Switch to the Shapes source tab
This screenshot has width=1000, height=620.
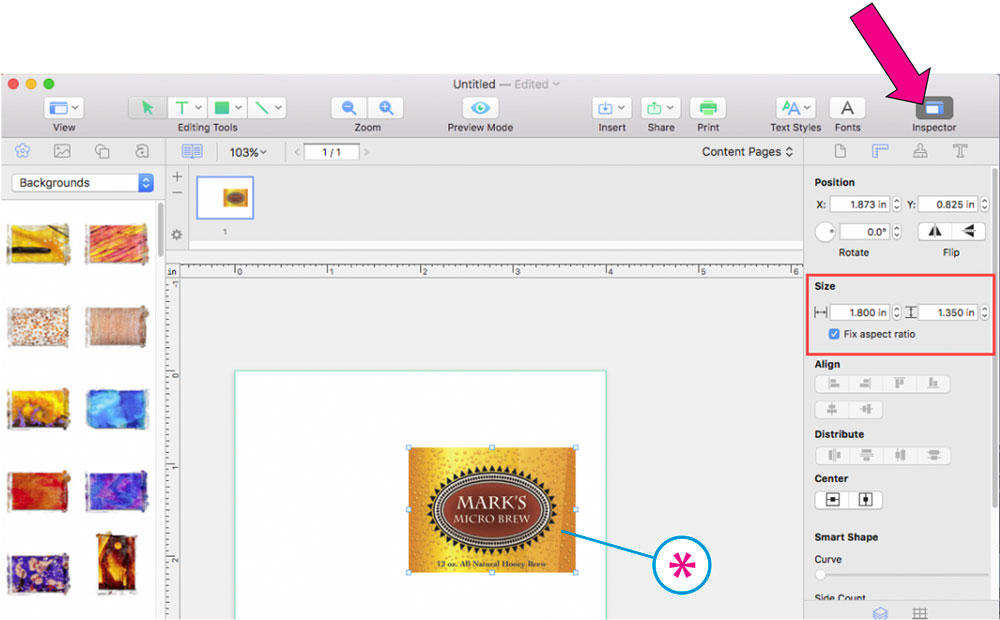(102, 151)
